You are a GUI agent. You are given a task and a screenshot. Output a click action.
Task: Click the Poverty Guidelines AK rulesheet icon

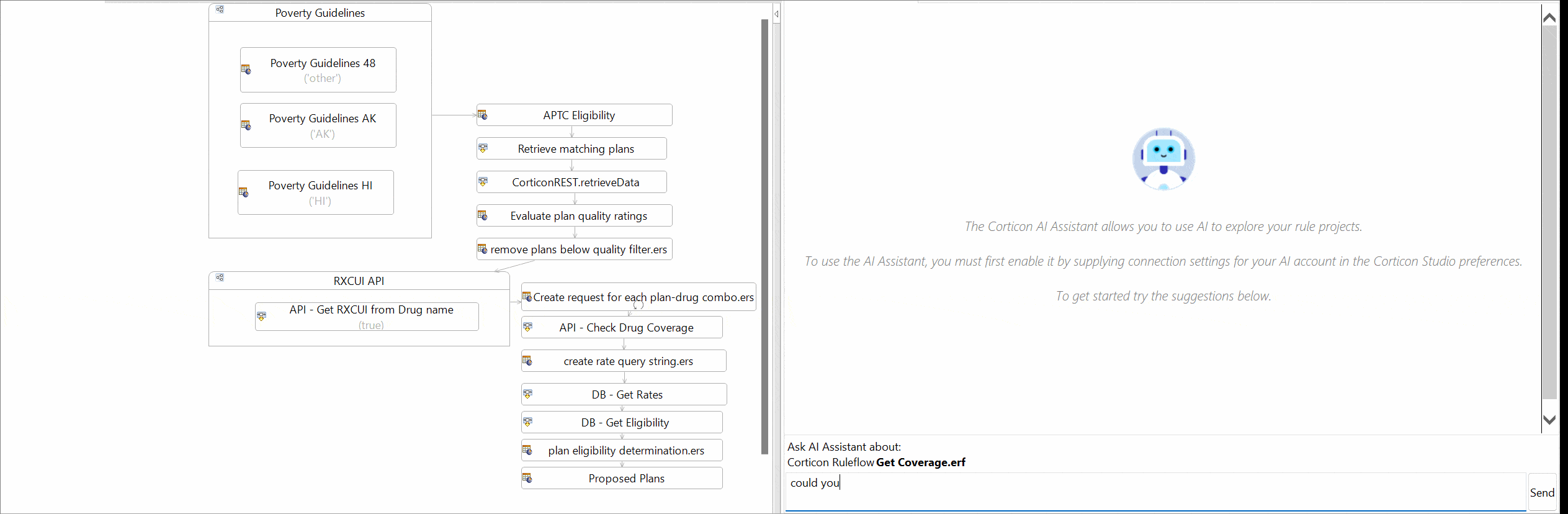click(246, 125)
